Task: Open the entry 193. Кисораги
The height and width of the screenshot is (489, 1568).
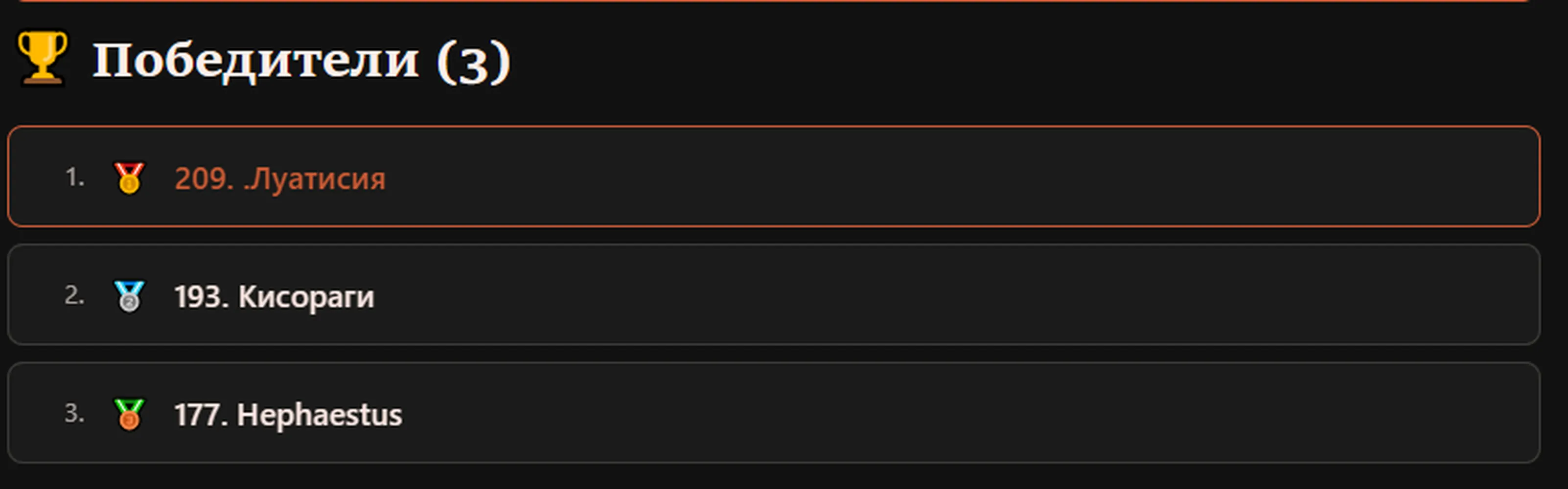Action: pos(275,297)
